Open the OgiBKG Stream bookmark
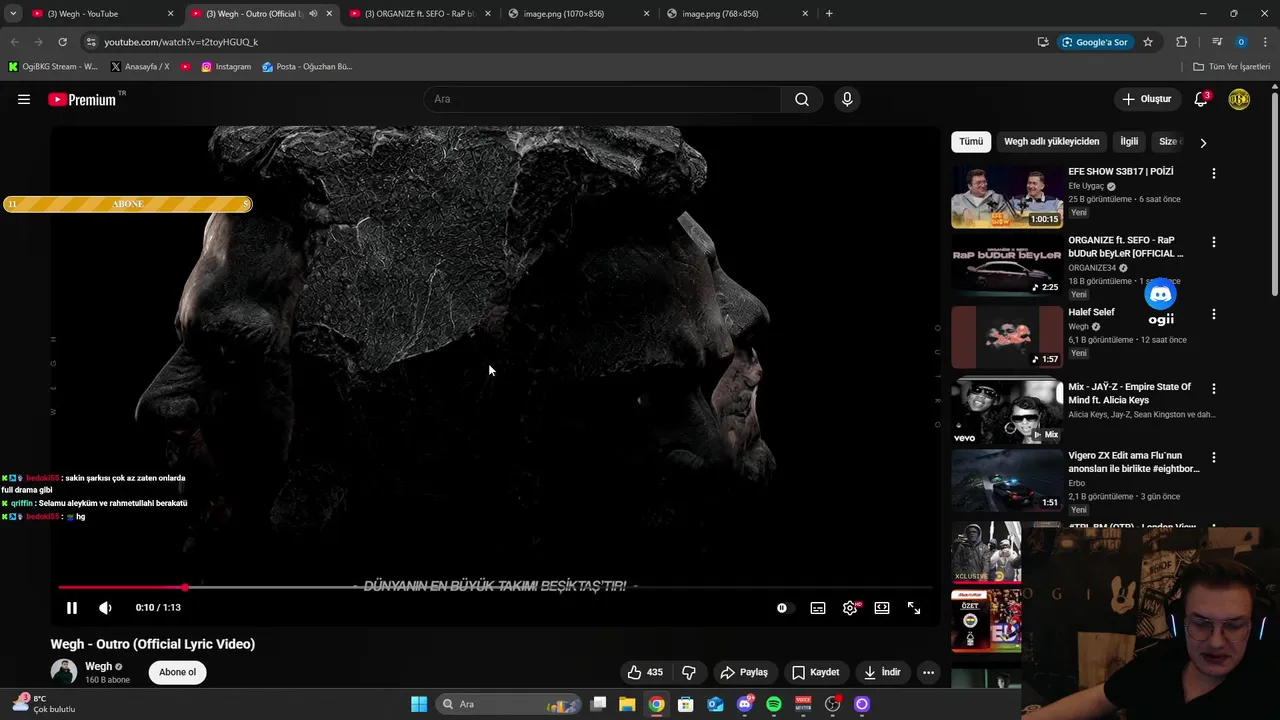Viewport: 1280px width, 720px height. point(53,67)
